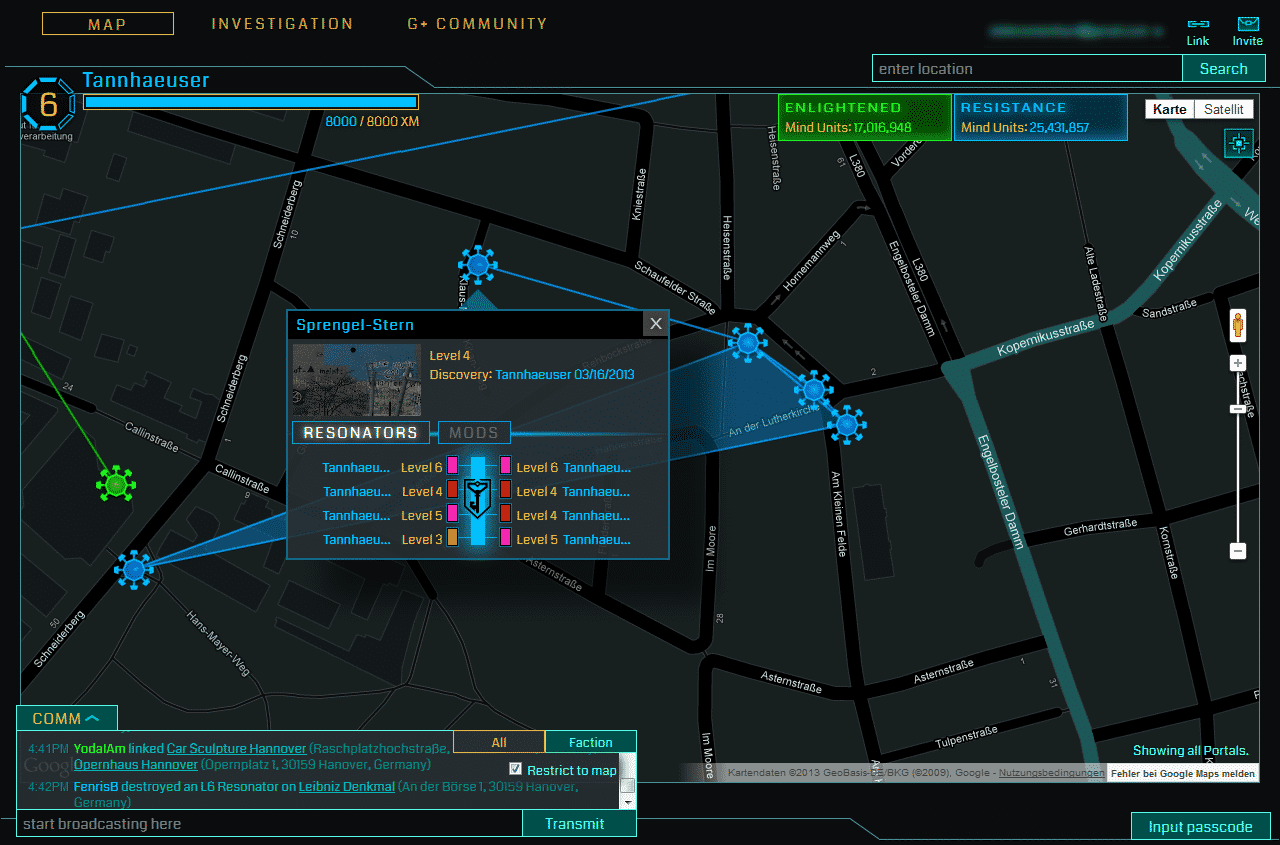Click the Search button

1223,69
